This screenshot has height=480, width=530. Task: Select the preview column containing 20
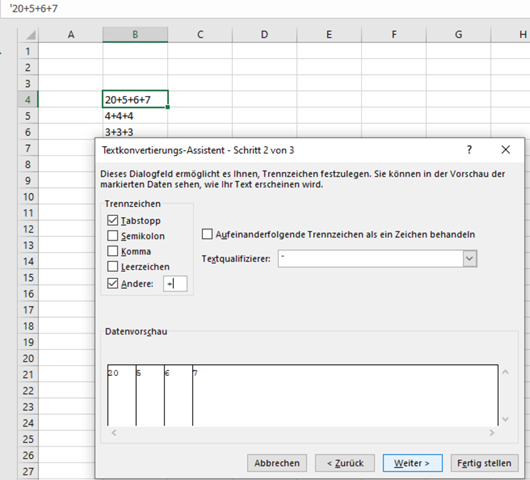(122, 395)
